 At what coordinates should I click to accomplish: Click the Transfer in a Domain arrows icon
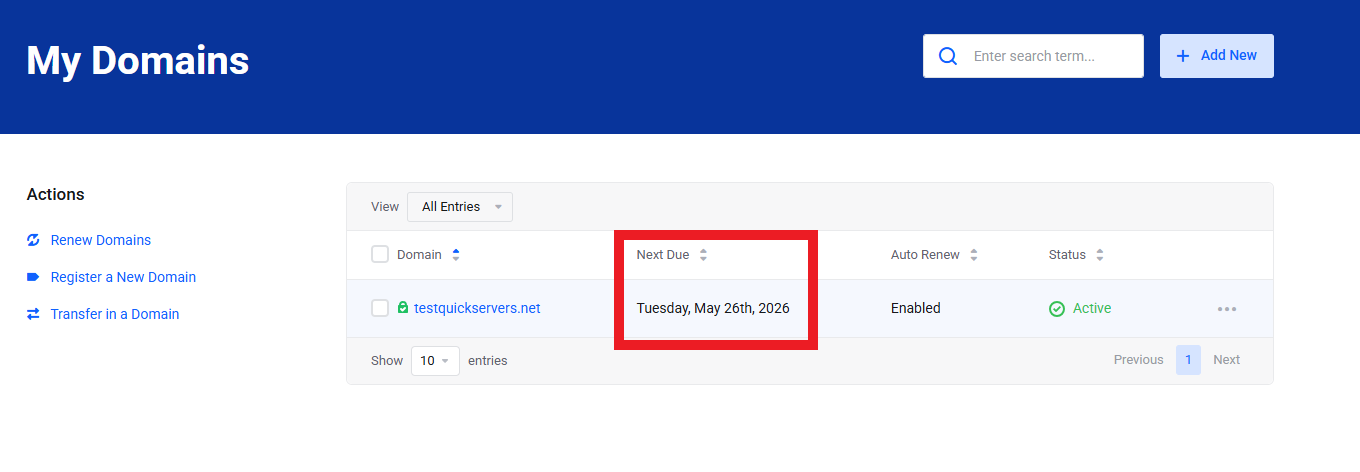(x=33, y=314)
